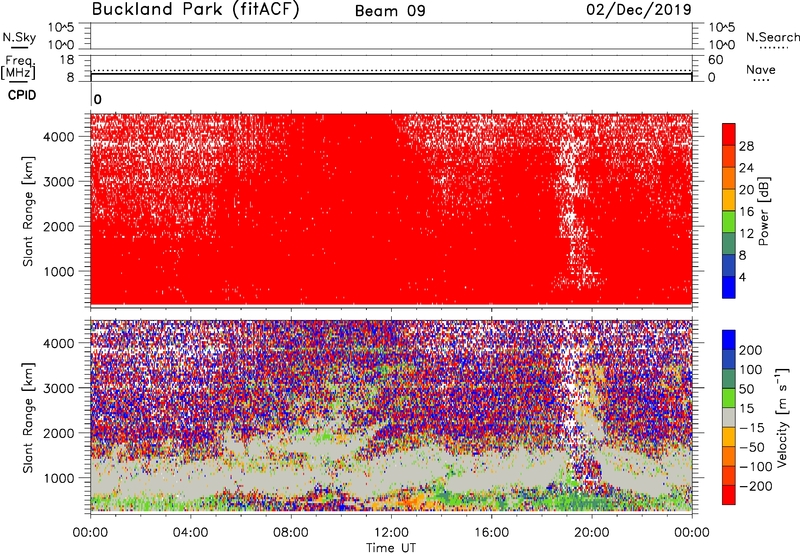
Task: Click the blue top of velocity color bar
Action: coord(728,340)
